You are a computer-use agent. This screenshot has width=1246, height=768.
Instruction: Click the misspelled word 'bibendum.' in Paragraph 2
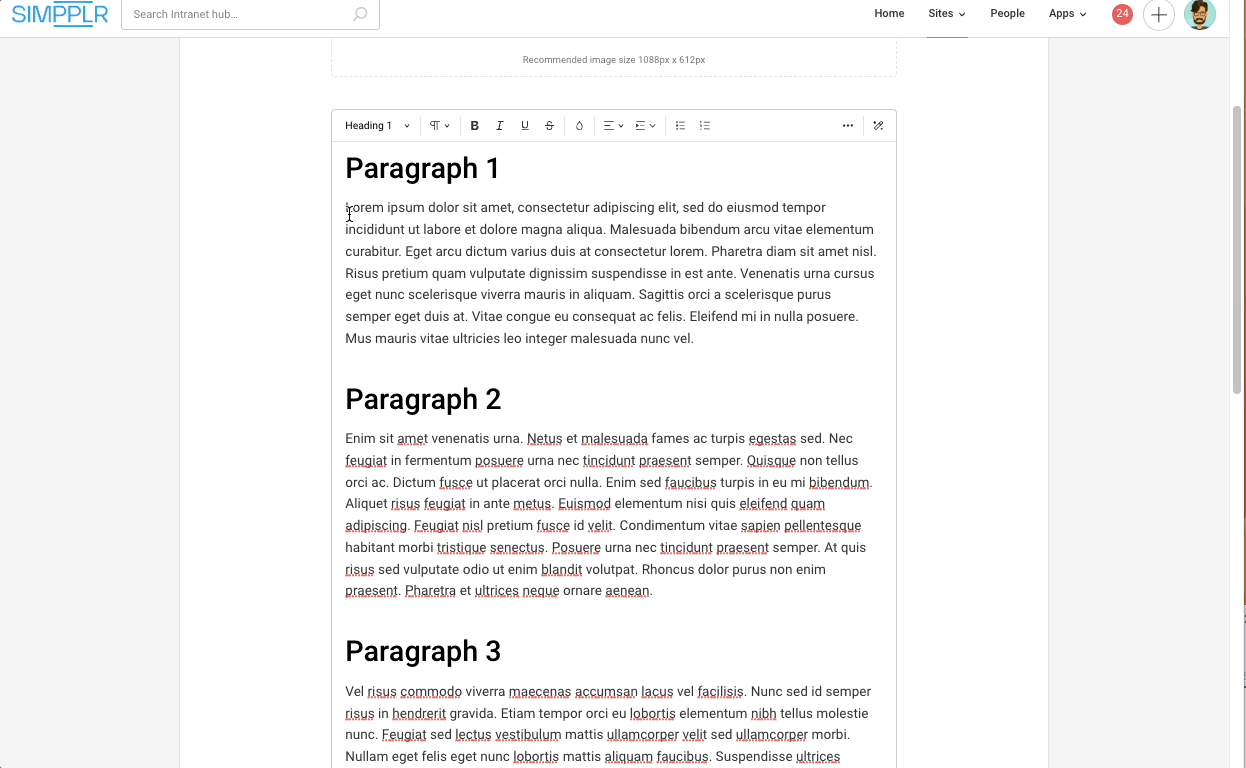840,483
